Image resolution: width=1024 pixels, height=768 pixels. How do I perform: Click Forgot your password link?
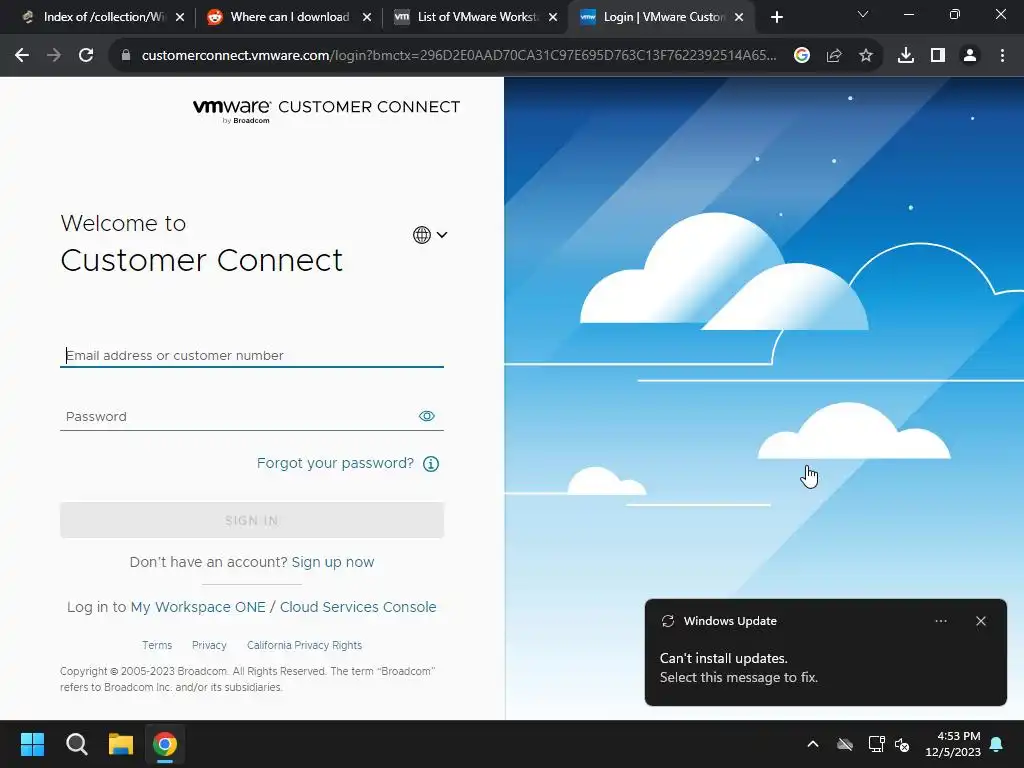(335, 463)
